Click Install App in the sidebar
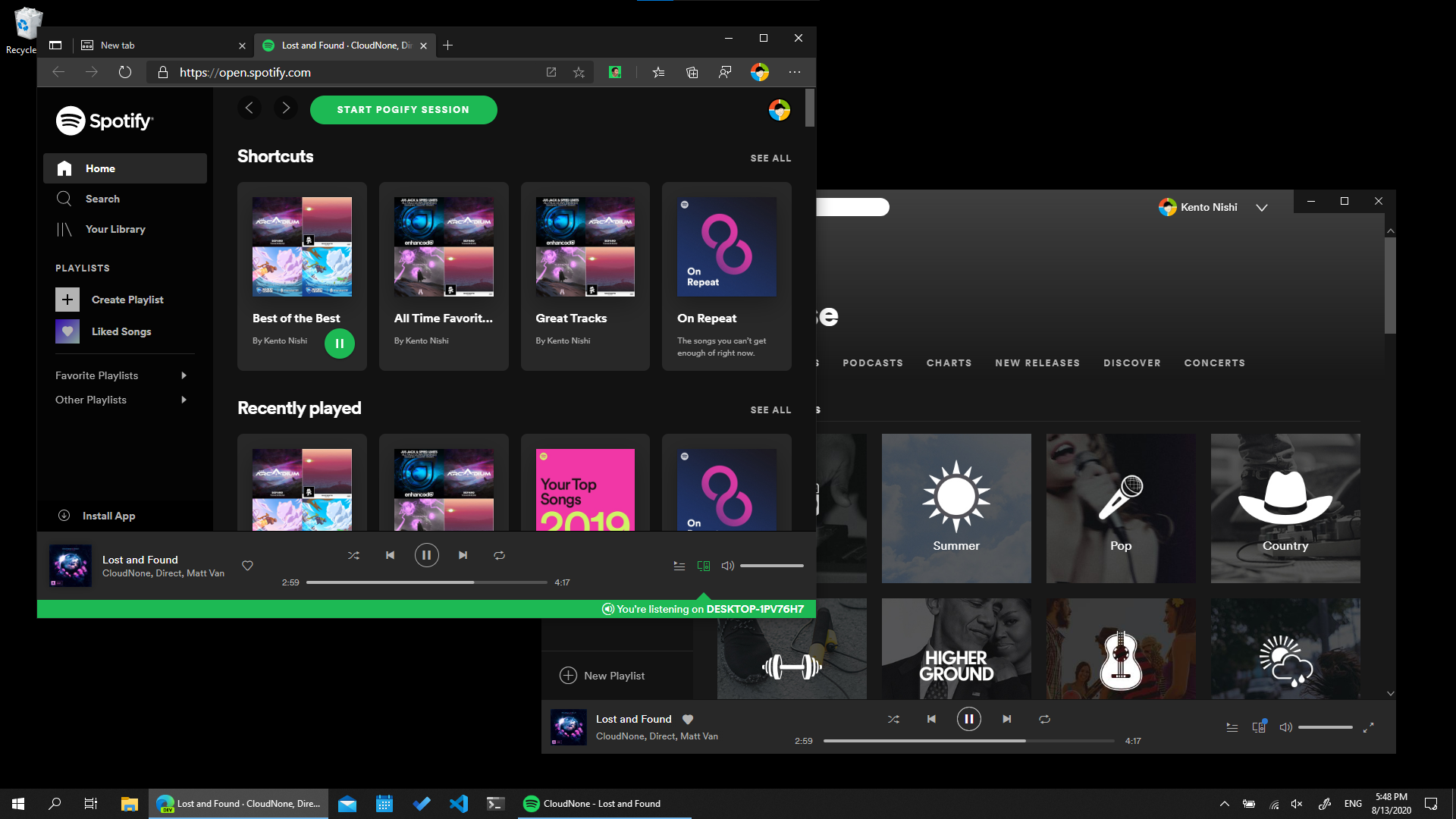The height and width of the screenshot is (819, 1456). coord(97,516)
